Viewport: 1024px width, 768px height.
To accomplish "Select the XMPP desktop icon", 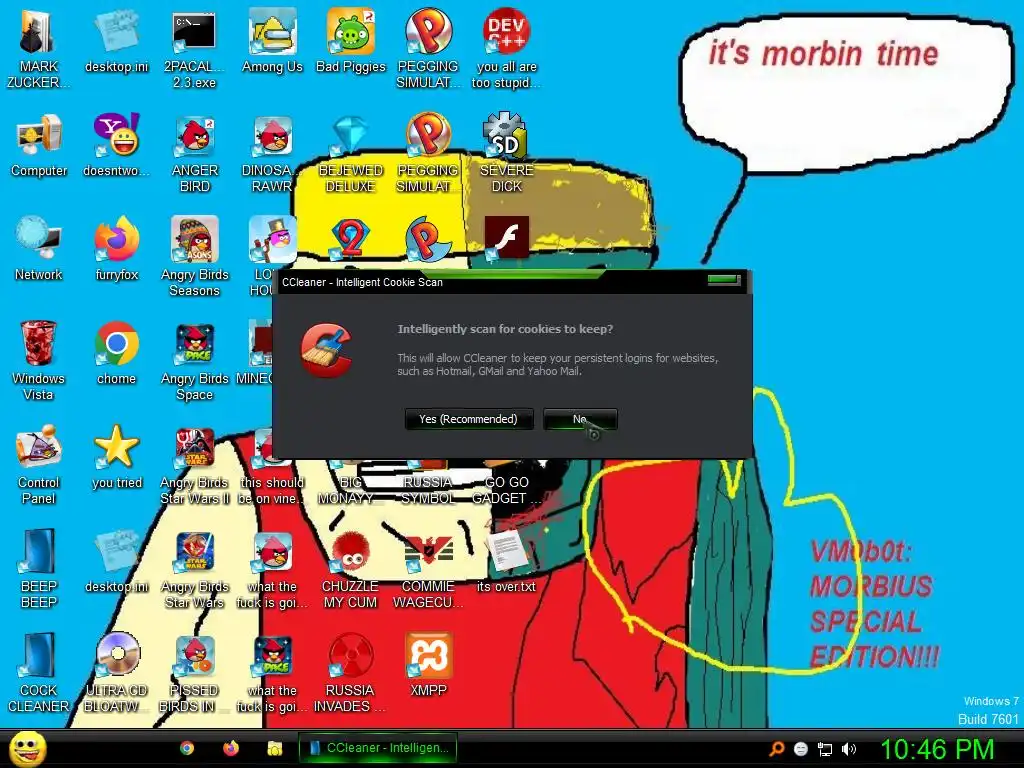I will tap(428, 665).
